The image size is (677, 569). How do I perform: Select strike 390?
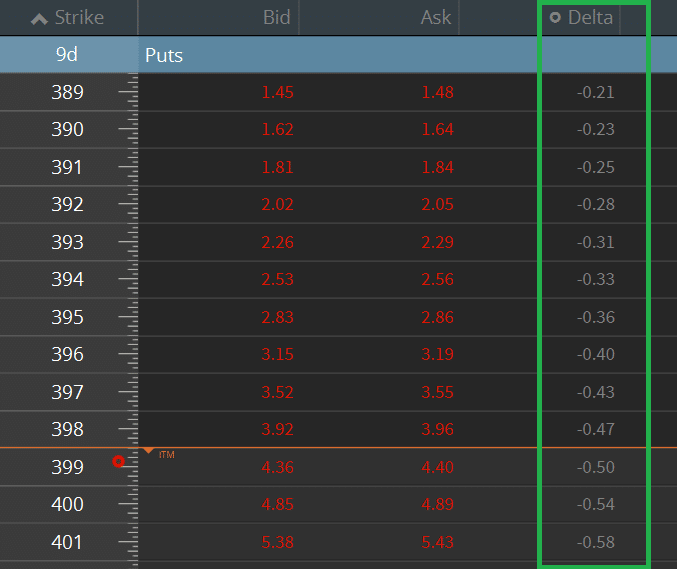tap(67, 130)
